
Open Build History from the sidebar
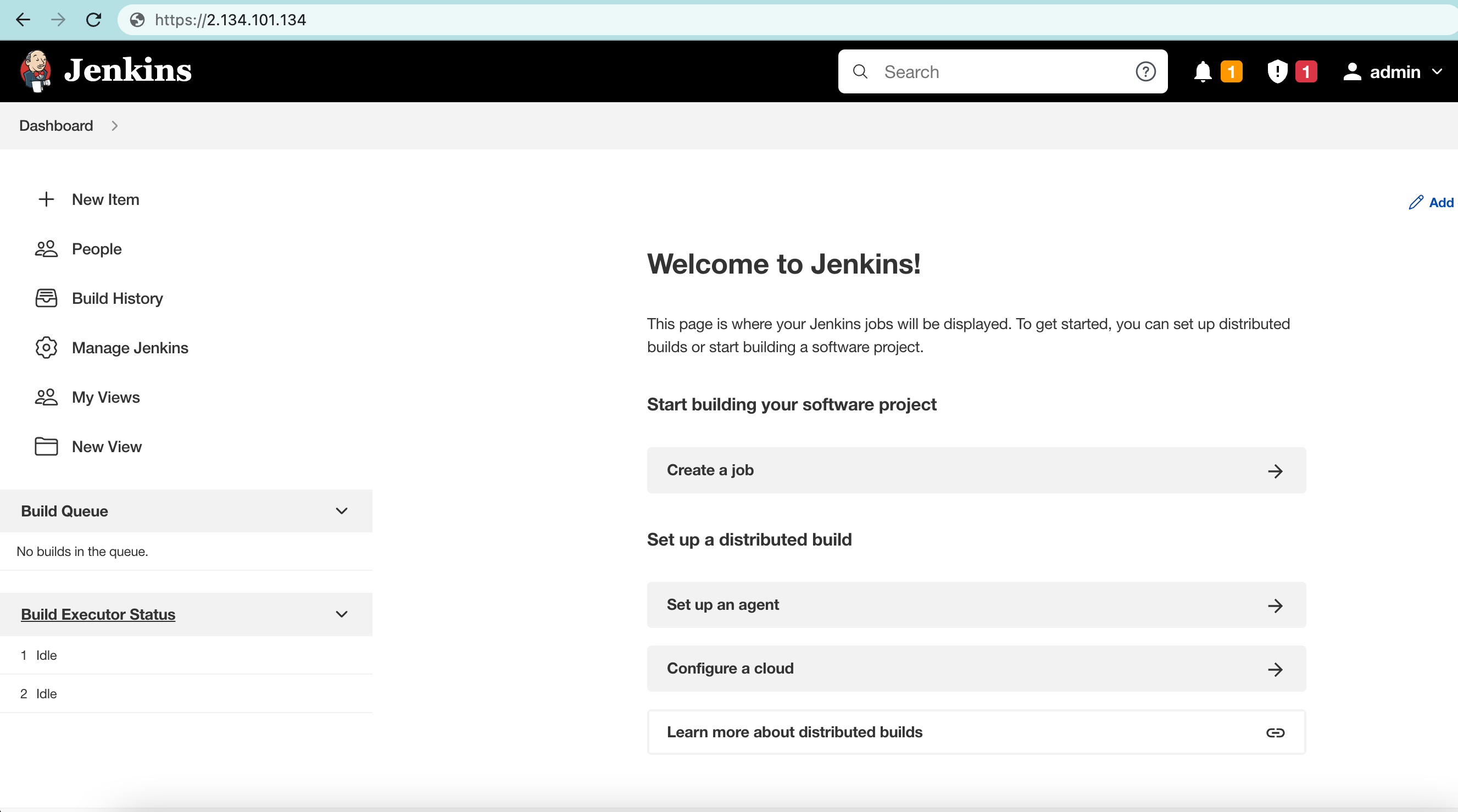[46, 298]
